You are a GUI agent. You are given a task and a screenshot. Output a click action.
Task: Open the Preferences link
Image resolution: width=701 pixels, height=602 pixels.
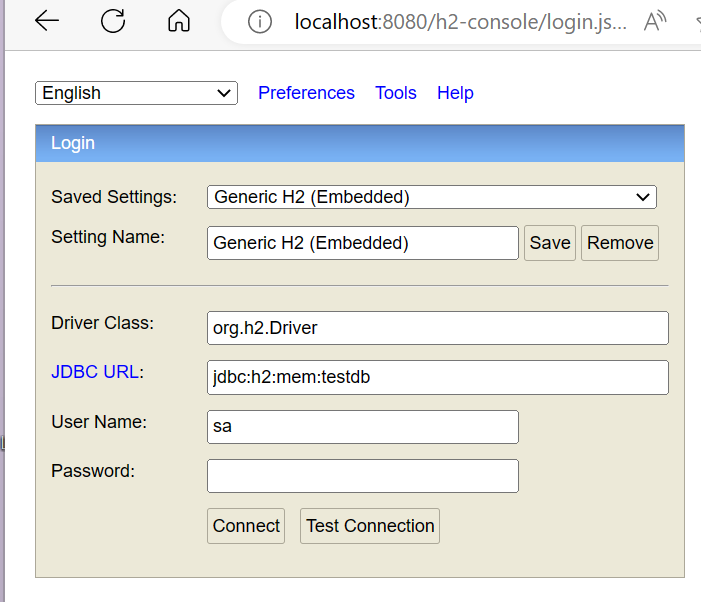coord(306,93)
